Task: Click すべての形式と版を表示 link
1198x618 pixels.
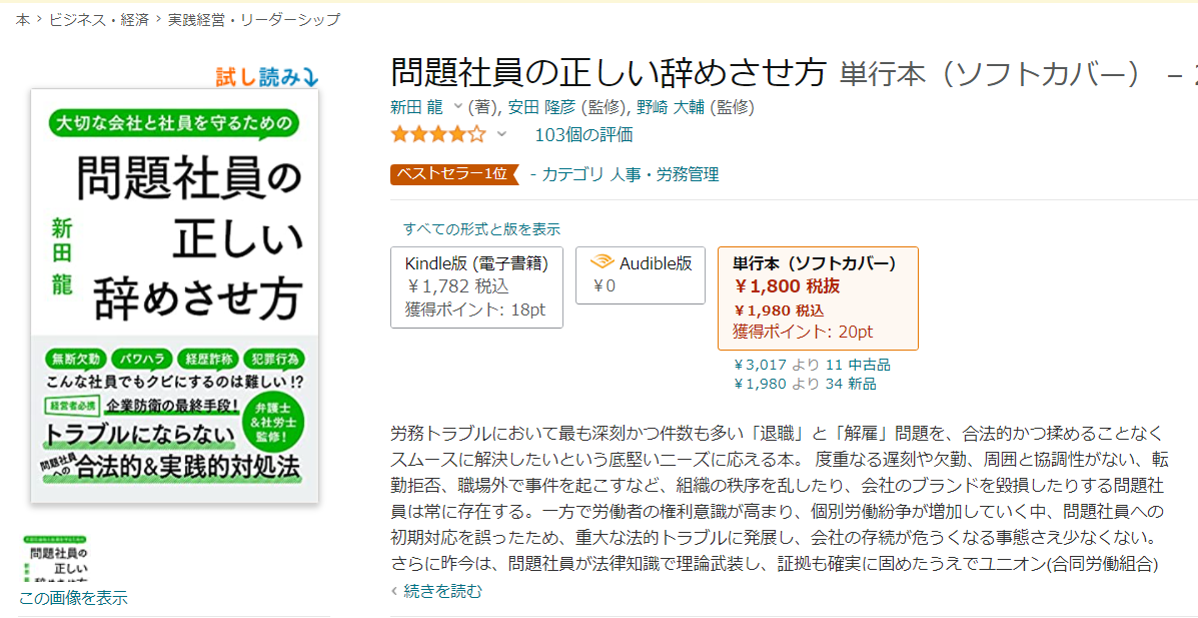Action: [481, 229]
